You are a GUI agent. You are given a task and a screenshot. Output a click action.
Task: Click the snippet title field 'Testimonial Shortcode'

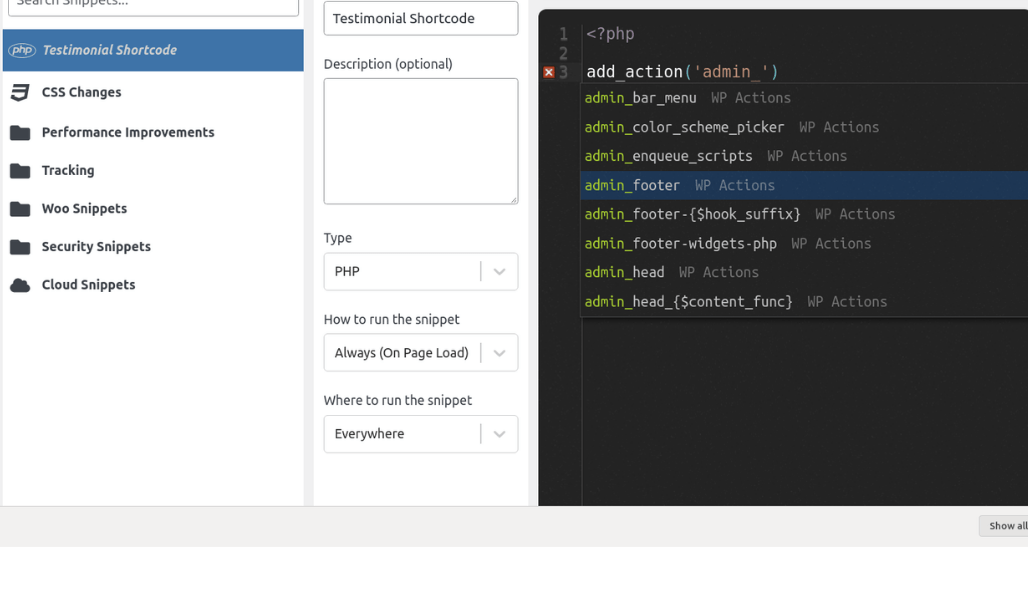pyautogui.click(x=420, y=18)
